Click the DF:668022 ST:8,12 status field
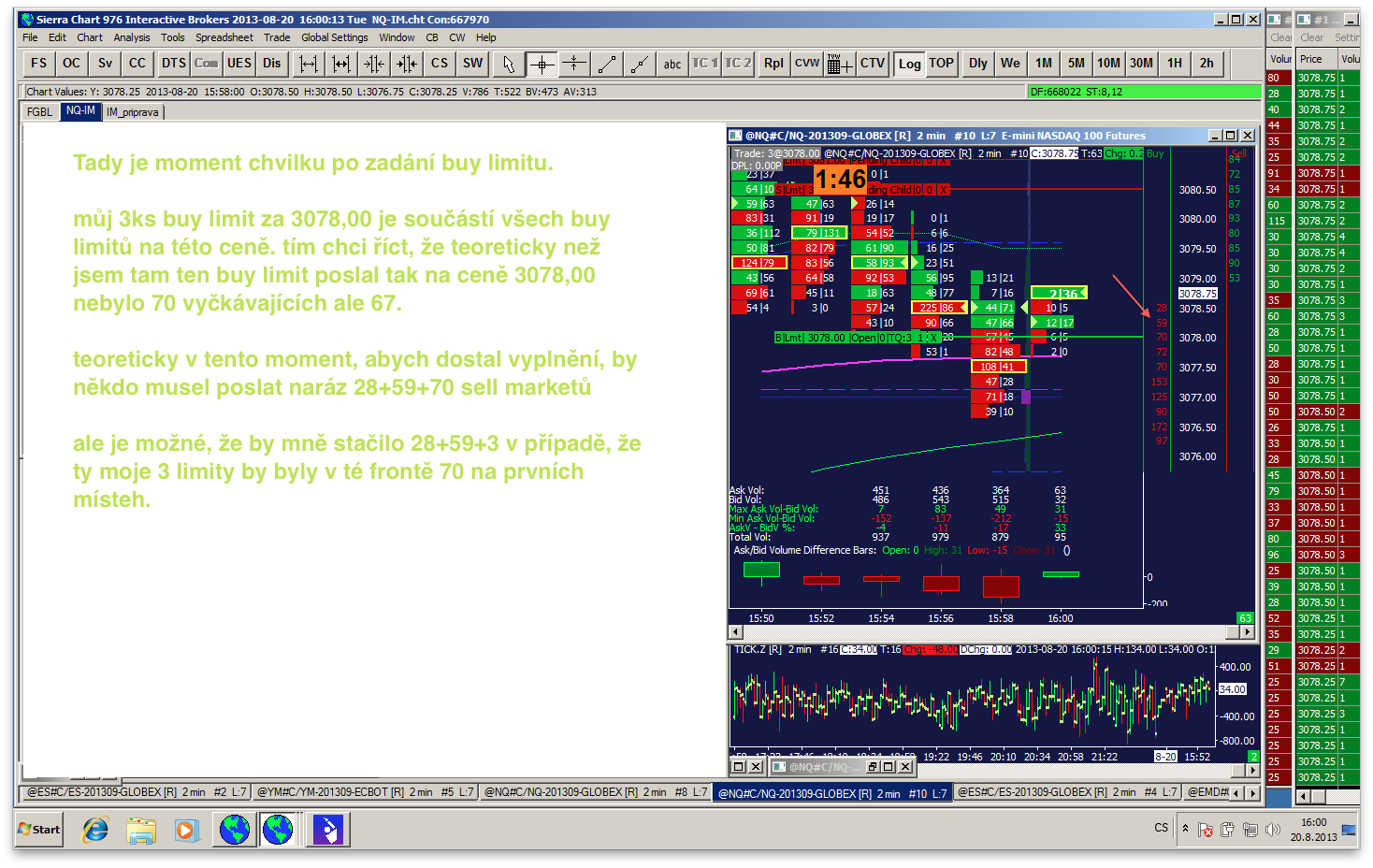The image size is (1373, 868). [x=1143, y=92]
